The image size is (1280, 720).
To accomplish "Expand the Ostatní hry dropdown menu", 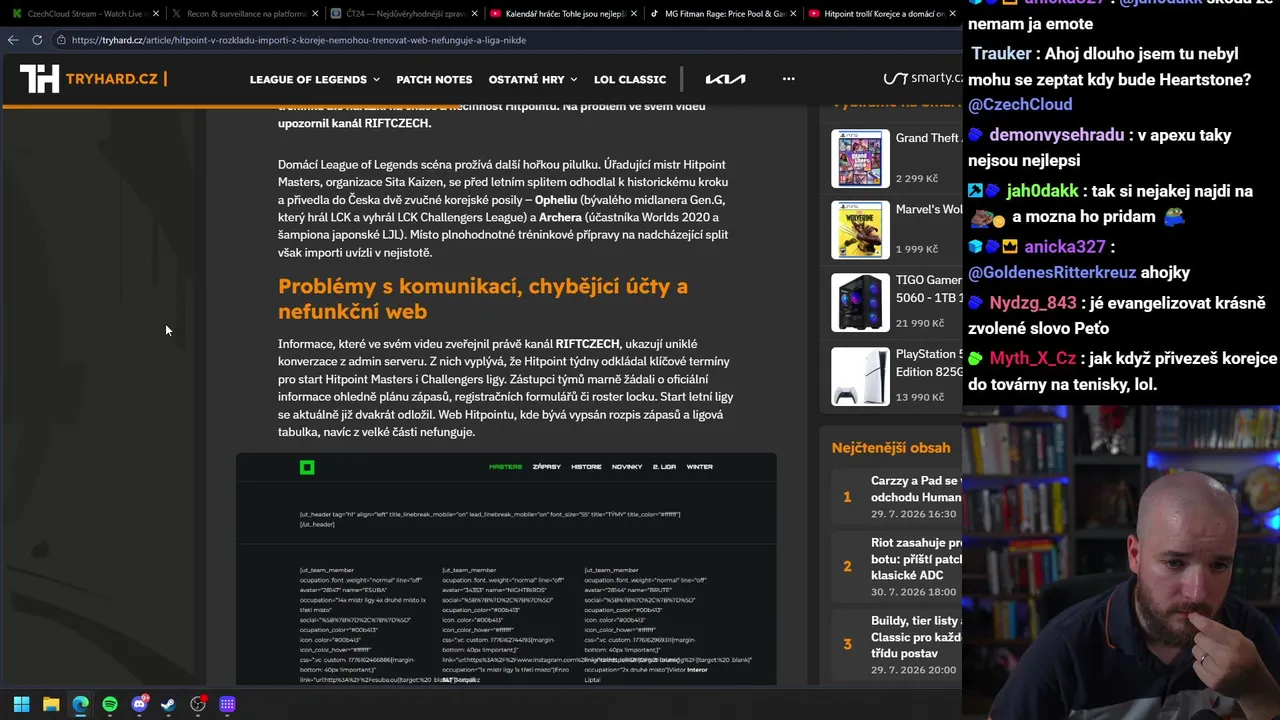I will (532, 79).
